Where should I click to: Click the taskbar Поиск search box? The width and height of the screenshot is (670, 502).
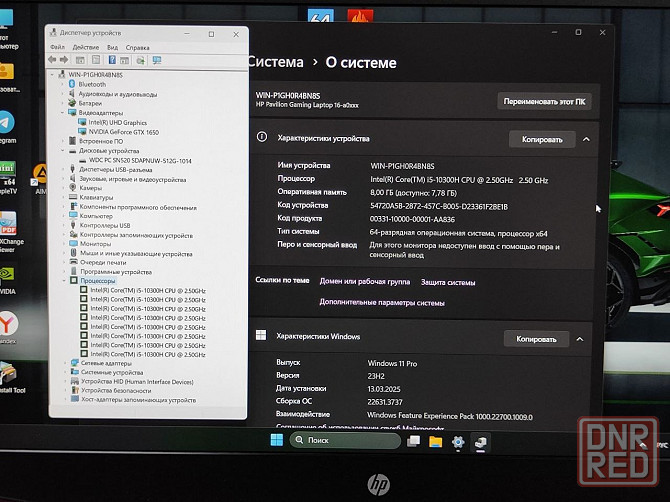345,440
